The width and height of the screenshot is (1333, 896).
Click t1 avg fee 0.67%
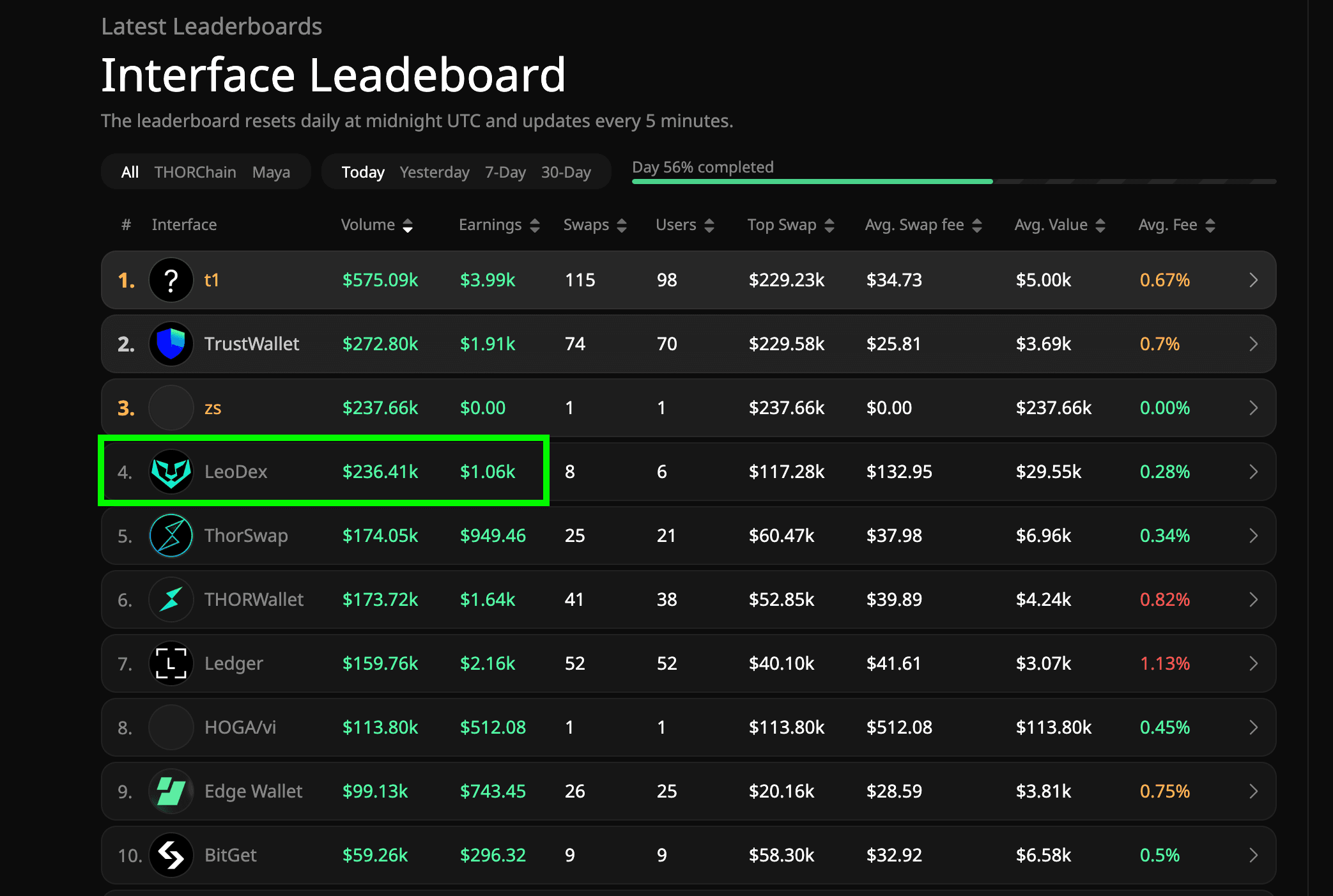[1165, 280]
